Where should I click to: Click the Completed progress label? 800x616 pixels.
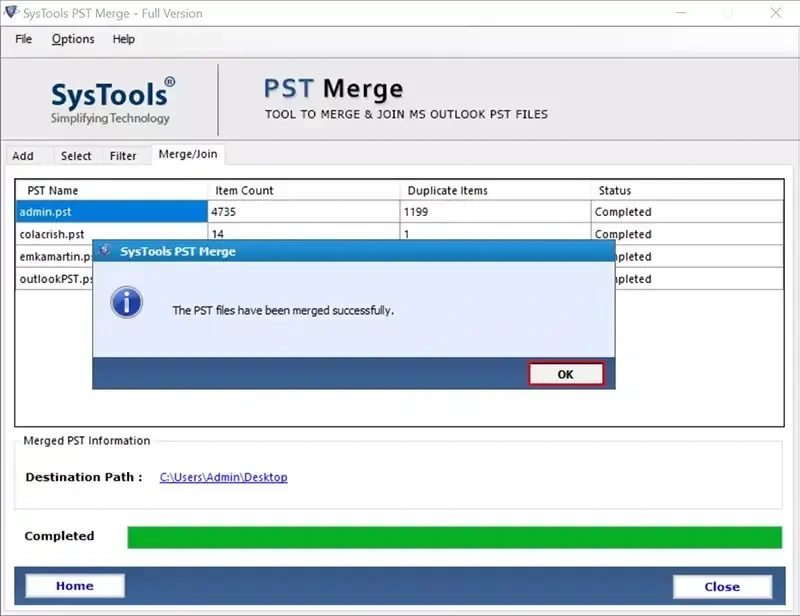tap(59, 536)
